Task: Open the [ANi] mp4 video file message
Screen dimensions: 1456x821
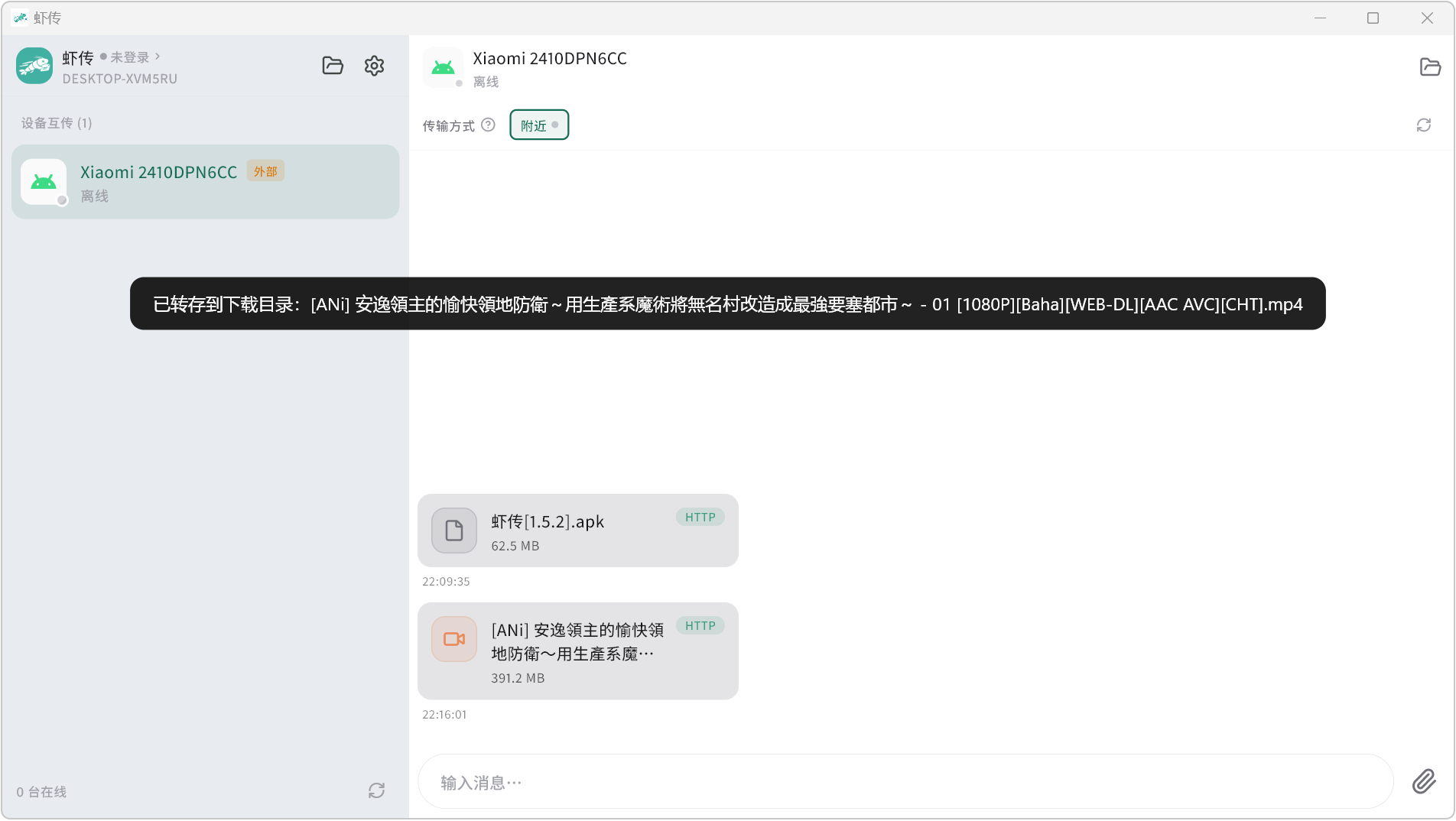Action: [577, 651]
